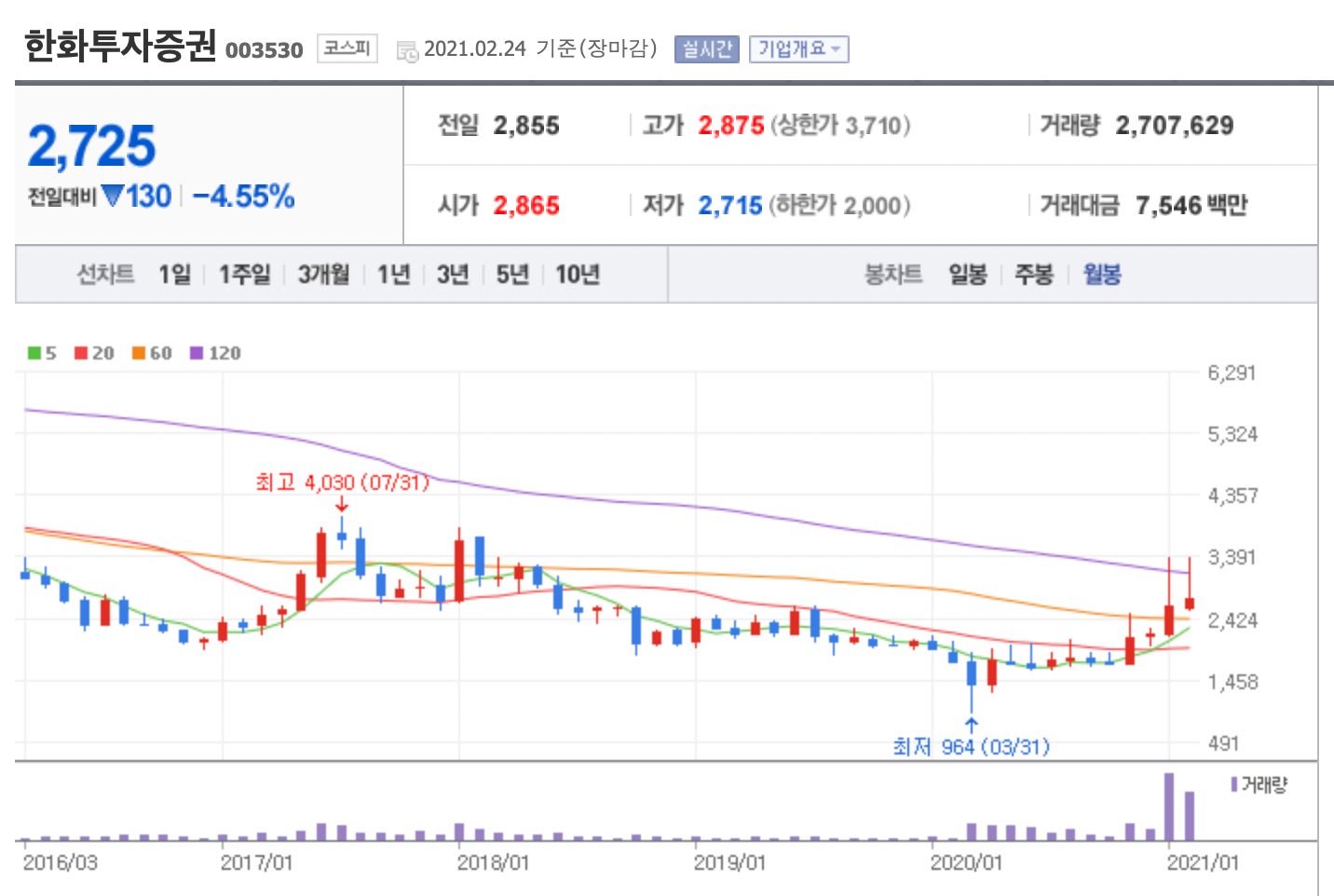
Task: Show the 3년 line chart
Action: (453, 274)
